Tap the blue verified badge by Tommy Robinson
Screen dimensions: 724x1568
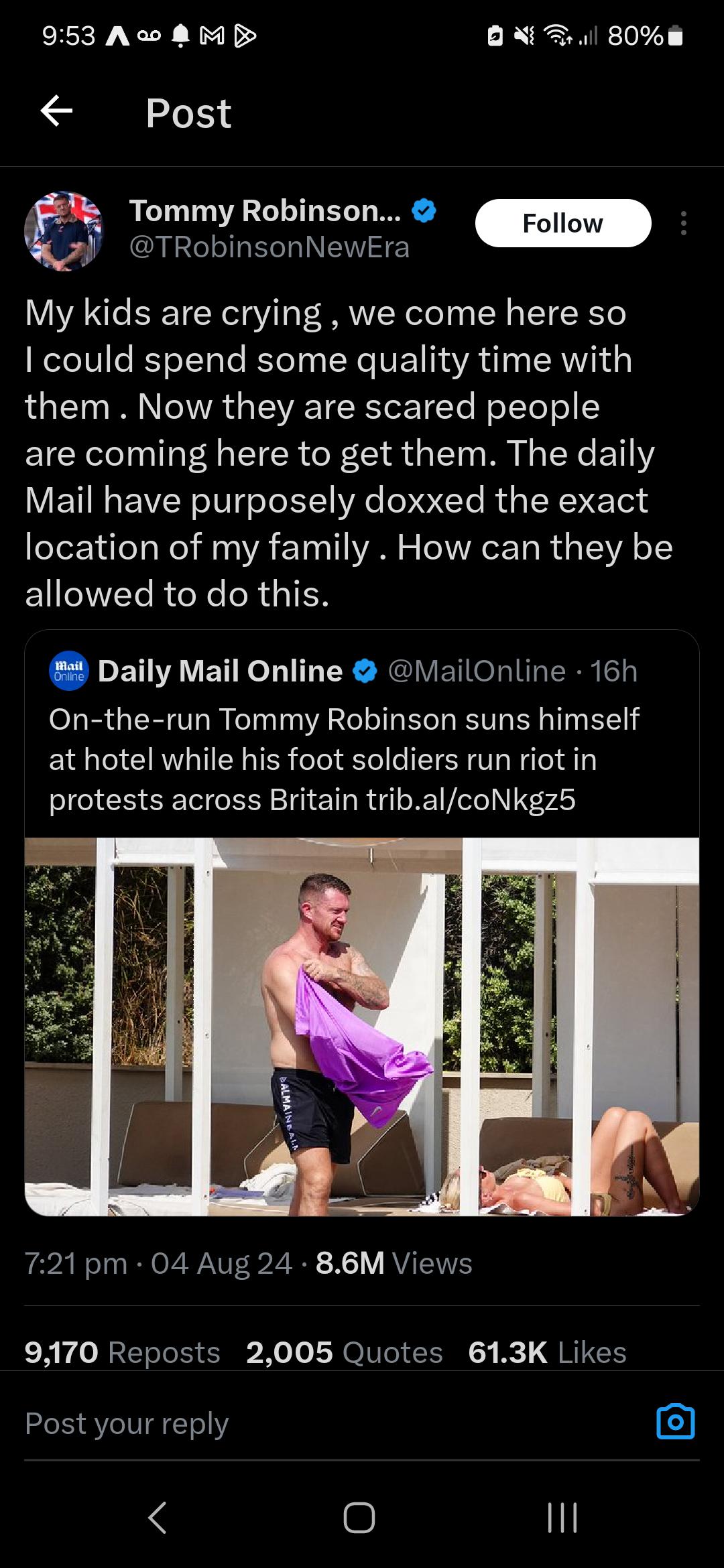424,211
